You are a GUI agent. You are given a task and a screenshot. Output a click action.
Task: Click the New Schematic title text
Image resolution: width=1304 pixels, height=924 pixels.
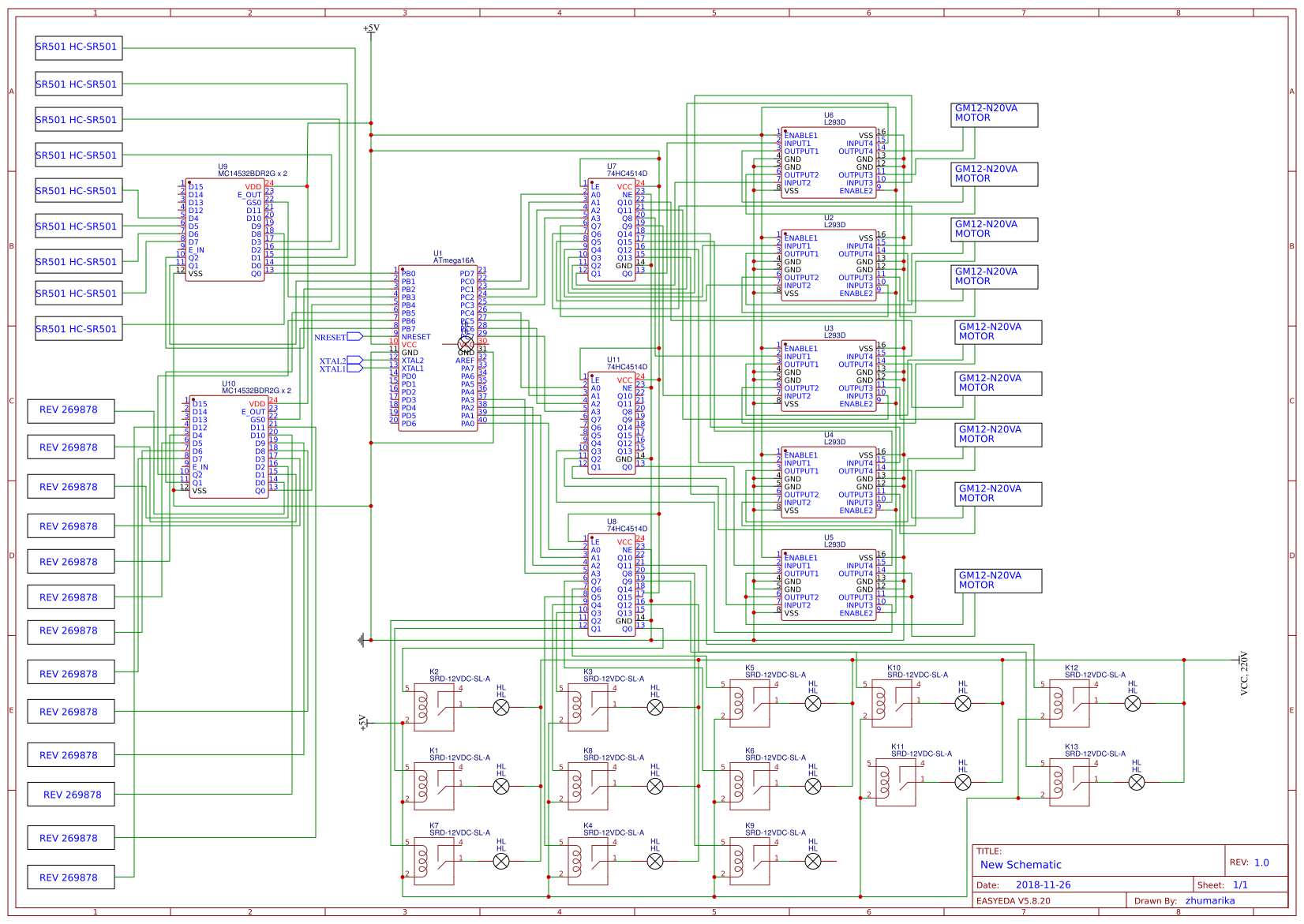(1020, 865)
